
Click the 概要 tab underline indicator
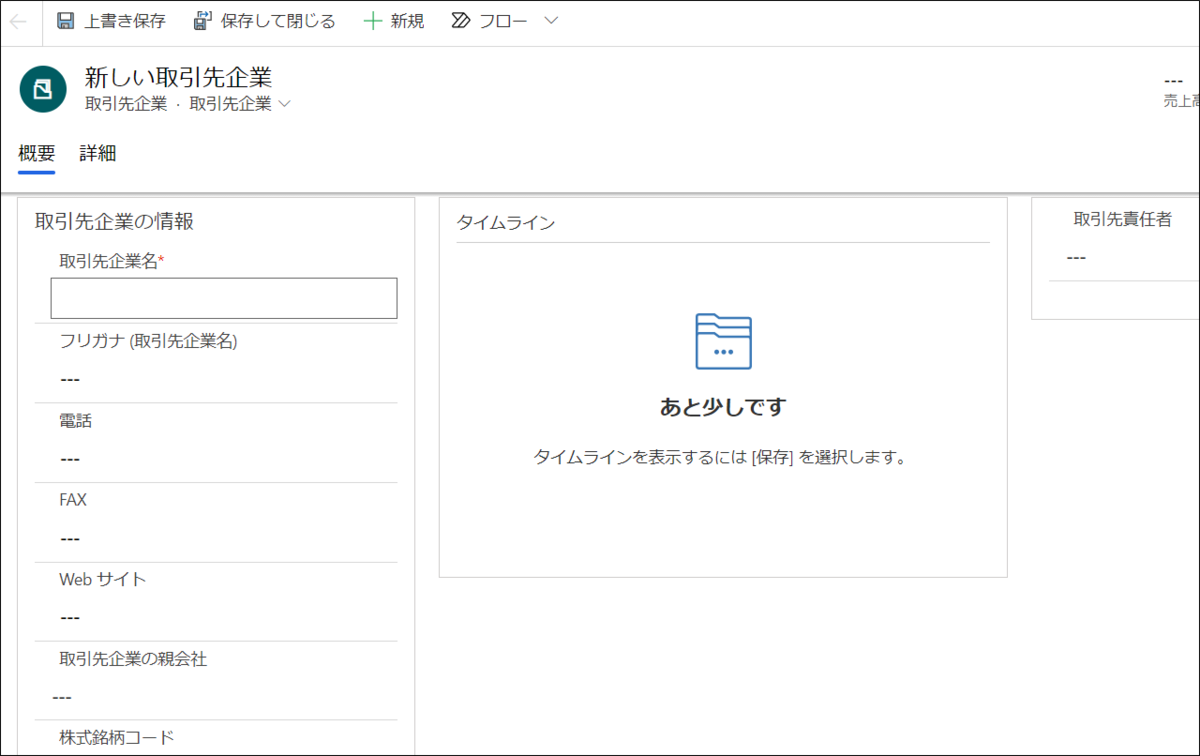pyautogui.click(x=36, y=174)
